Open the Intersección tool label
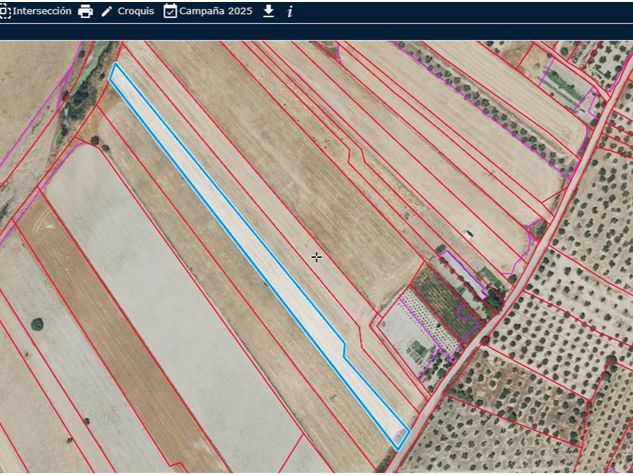633x475 pixels. [x=41, y=11]
